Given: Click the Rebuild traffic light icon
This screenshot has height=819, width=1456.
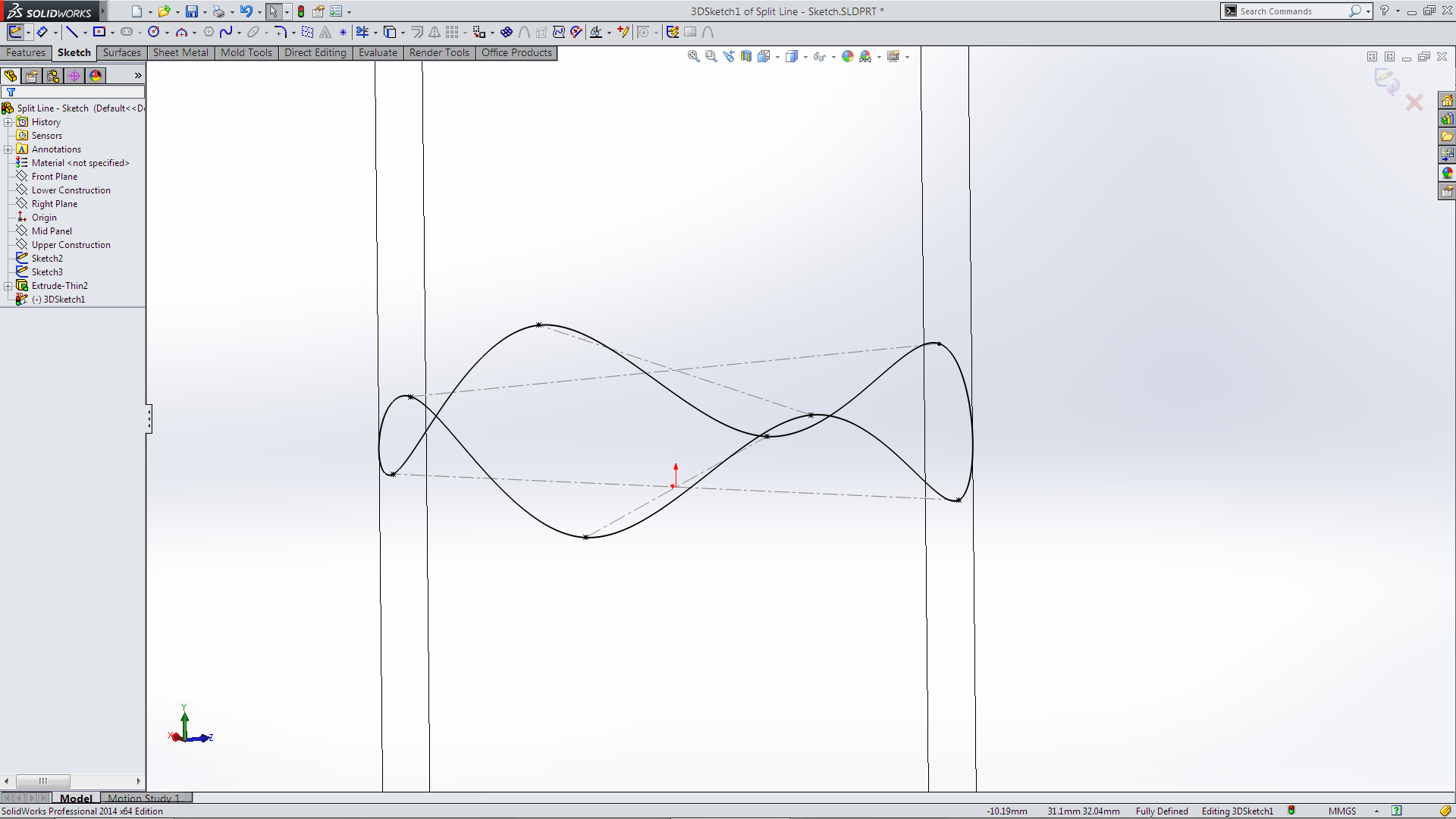Looking at the screenshot, I should click(301, 11).
